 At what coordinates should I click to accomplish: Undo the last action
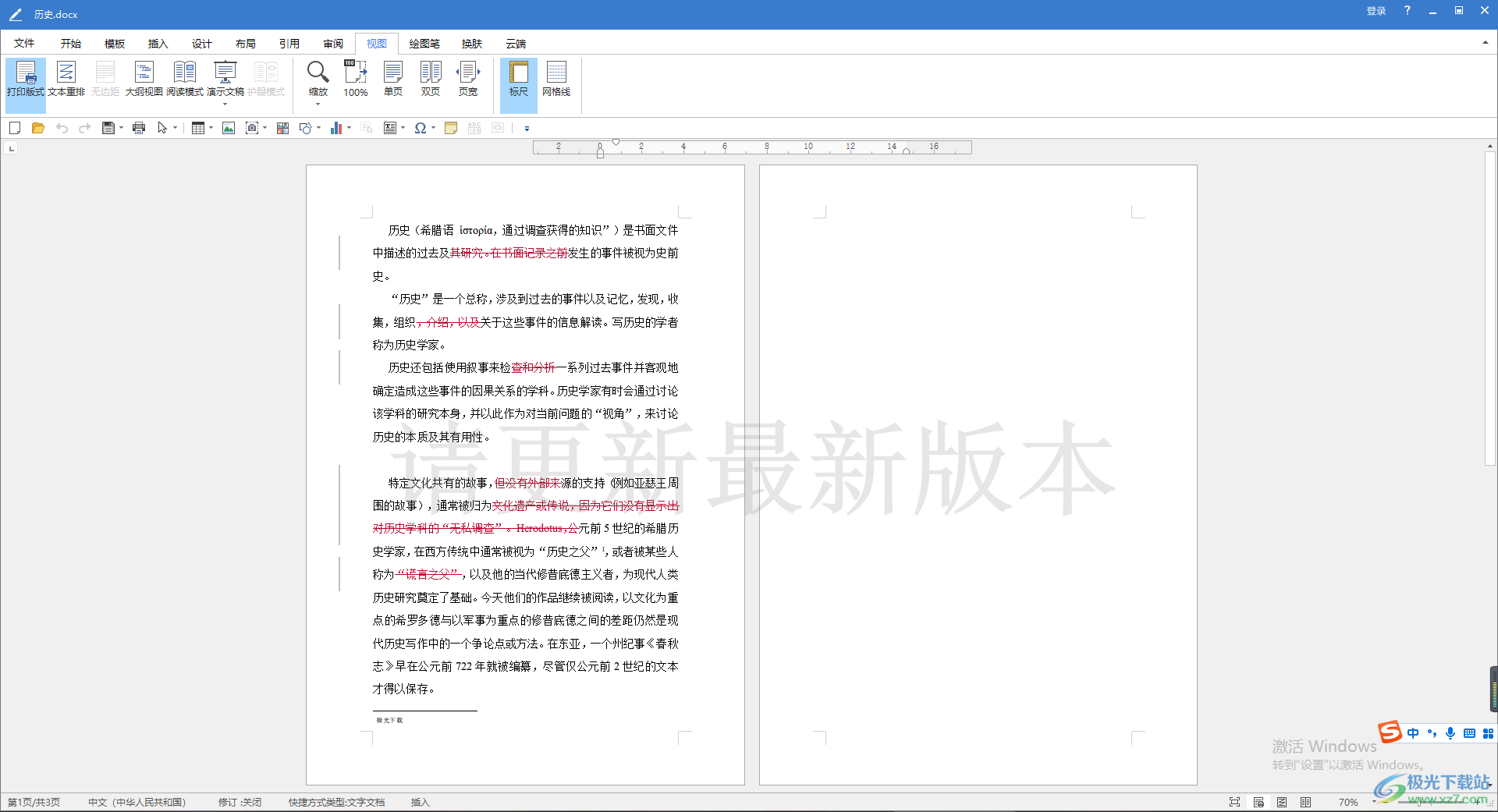click(62, 128)
